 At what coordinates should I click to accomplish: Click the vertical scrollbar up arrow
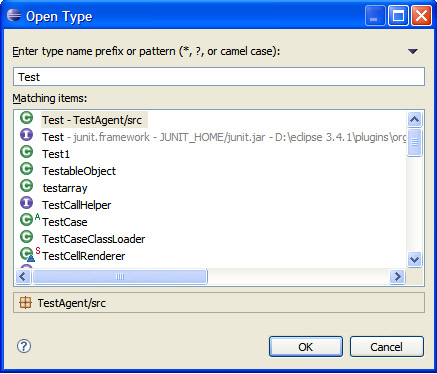point(414,119)
